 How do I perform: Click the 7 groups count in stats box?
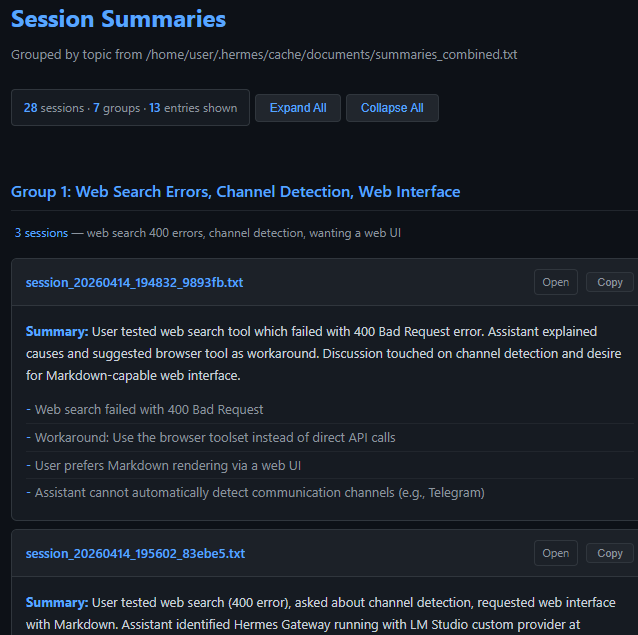[116, 108]
